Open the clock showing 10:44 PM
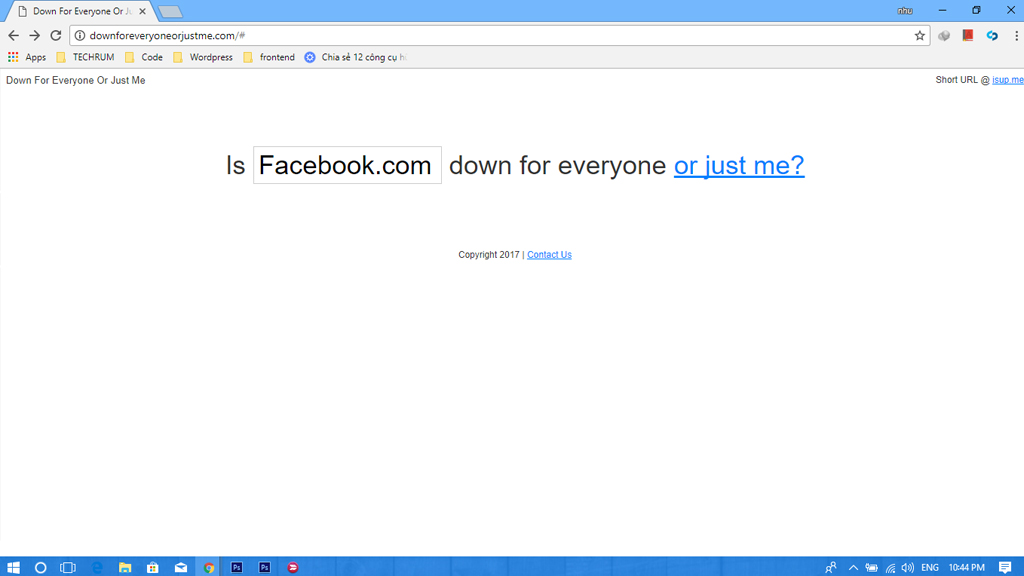This screenshot has height=576, width=1024. [x=967, y=568]
